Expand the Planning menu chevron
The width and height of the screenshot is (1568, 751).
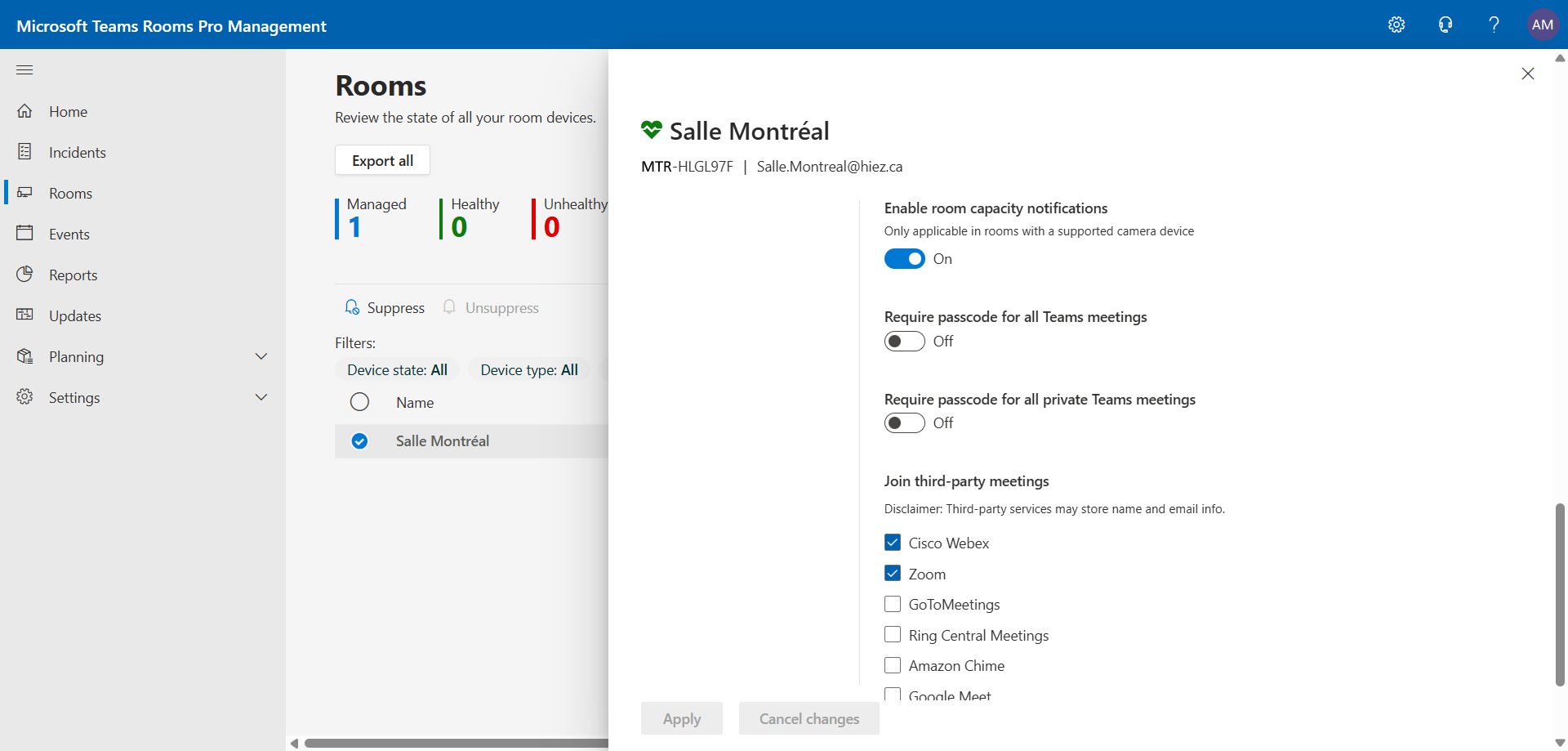pos(261,356)
